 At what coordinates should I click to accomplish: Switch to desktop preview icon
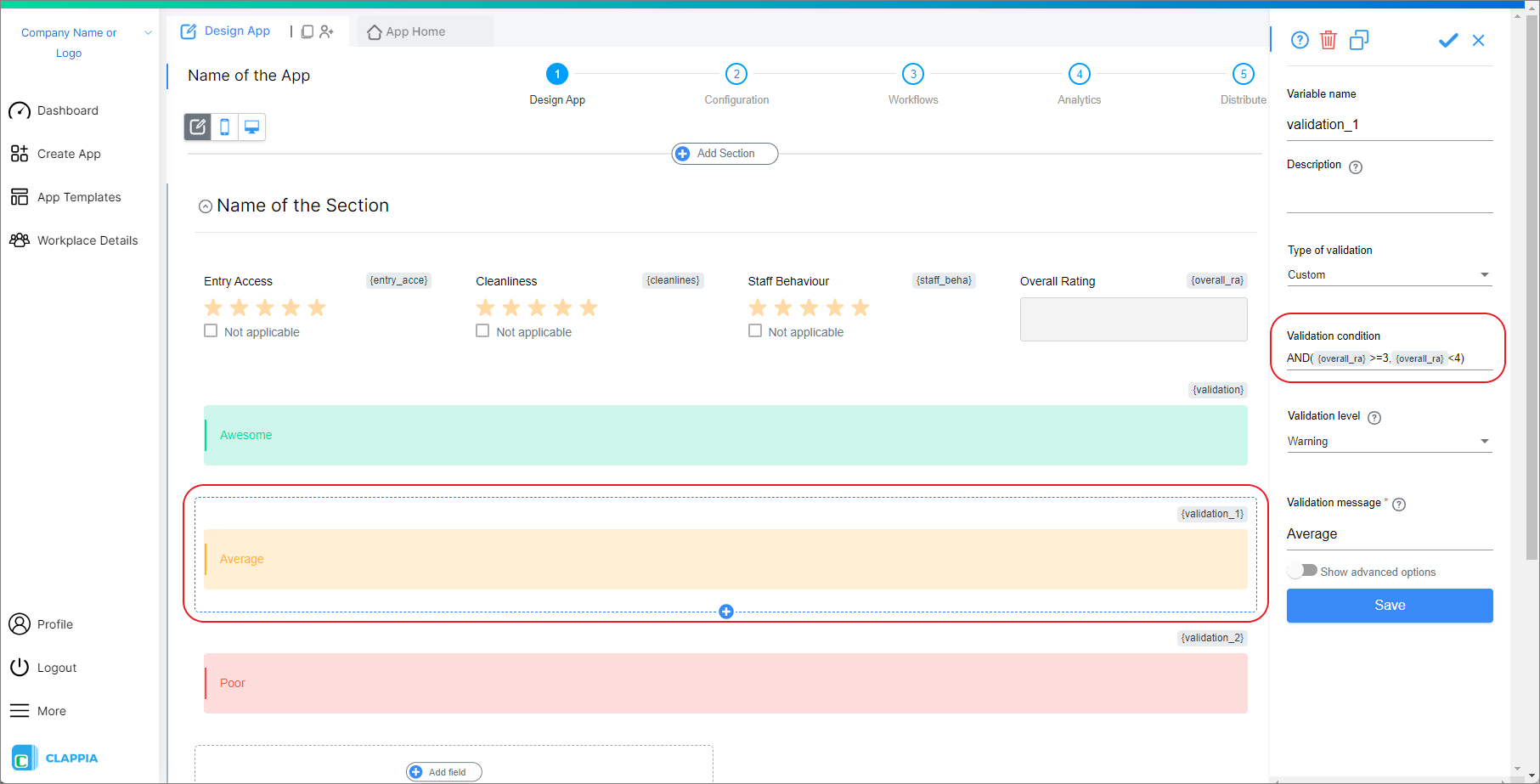[x=252, y=127]
